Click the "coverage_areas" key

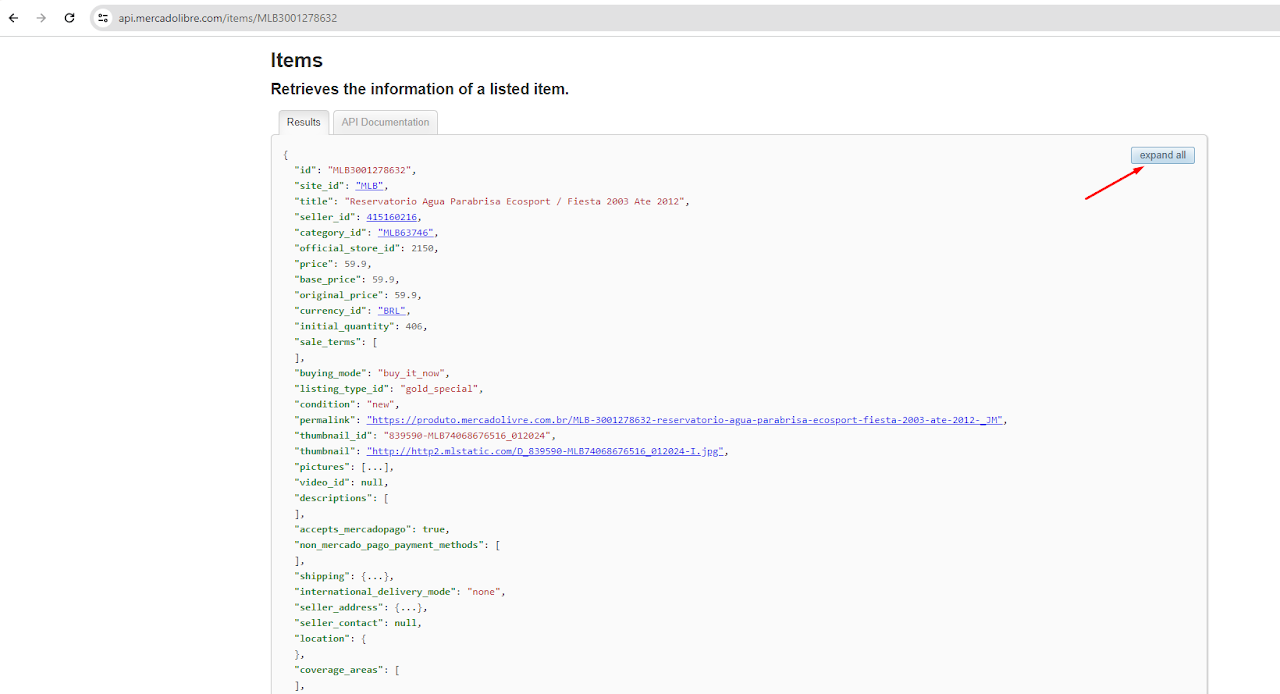coord(338,670)
